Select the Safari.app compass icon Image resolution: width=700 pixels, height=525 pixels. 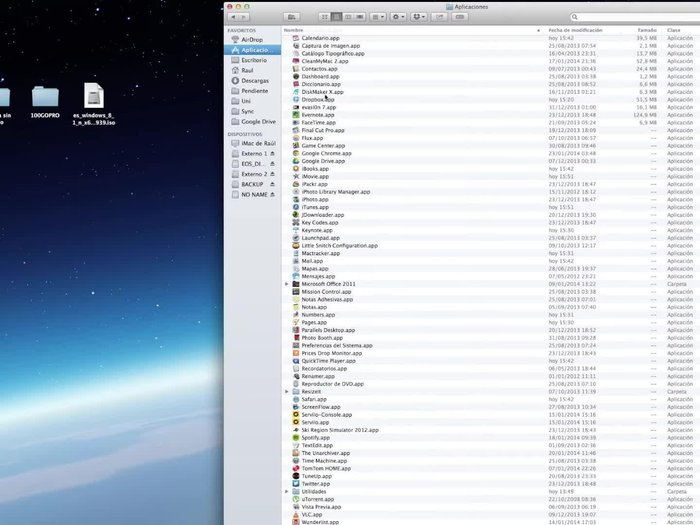pos(296,399)
